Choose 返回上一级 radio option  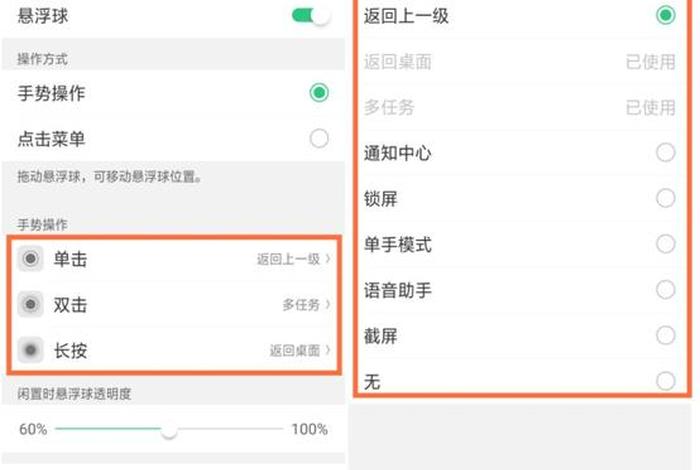coord(665,16)
